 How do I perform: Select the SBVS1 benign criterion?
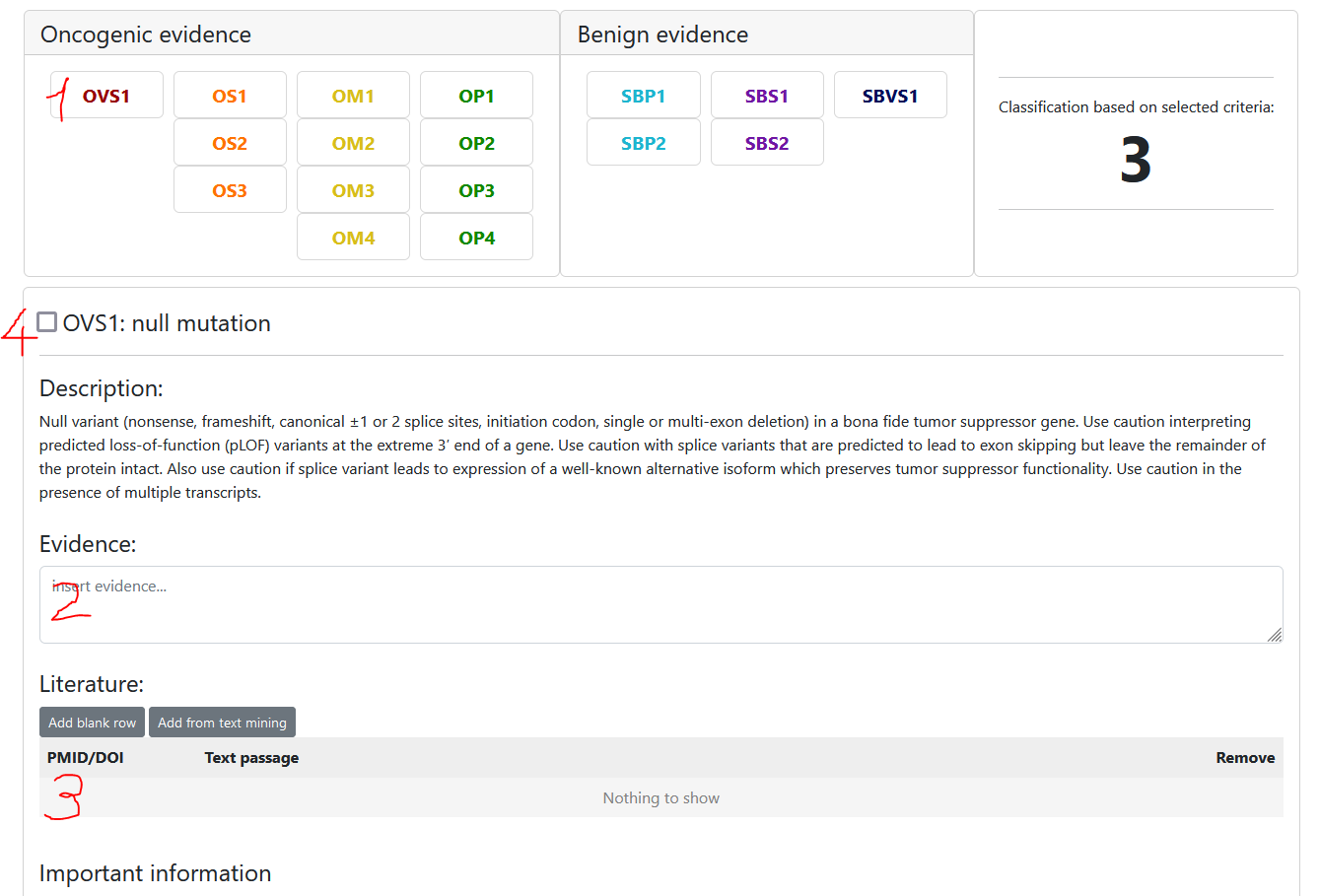point(890,96)
